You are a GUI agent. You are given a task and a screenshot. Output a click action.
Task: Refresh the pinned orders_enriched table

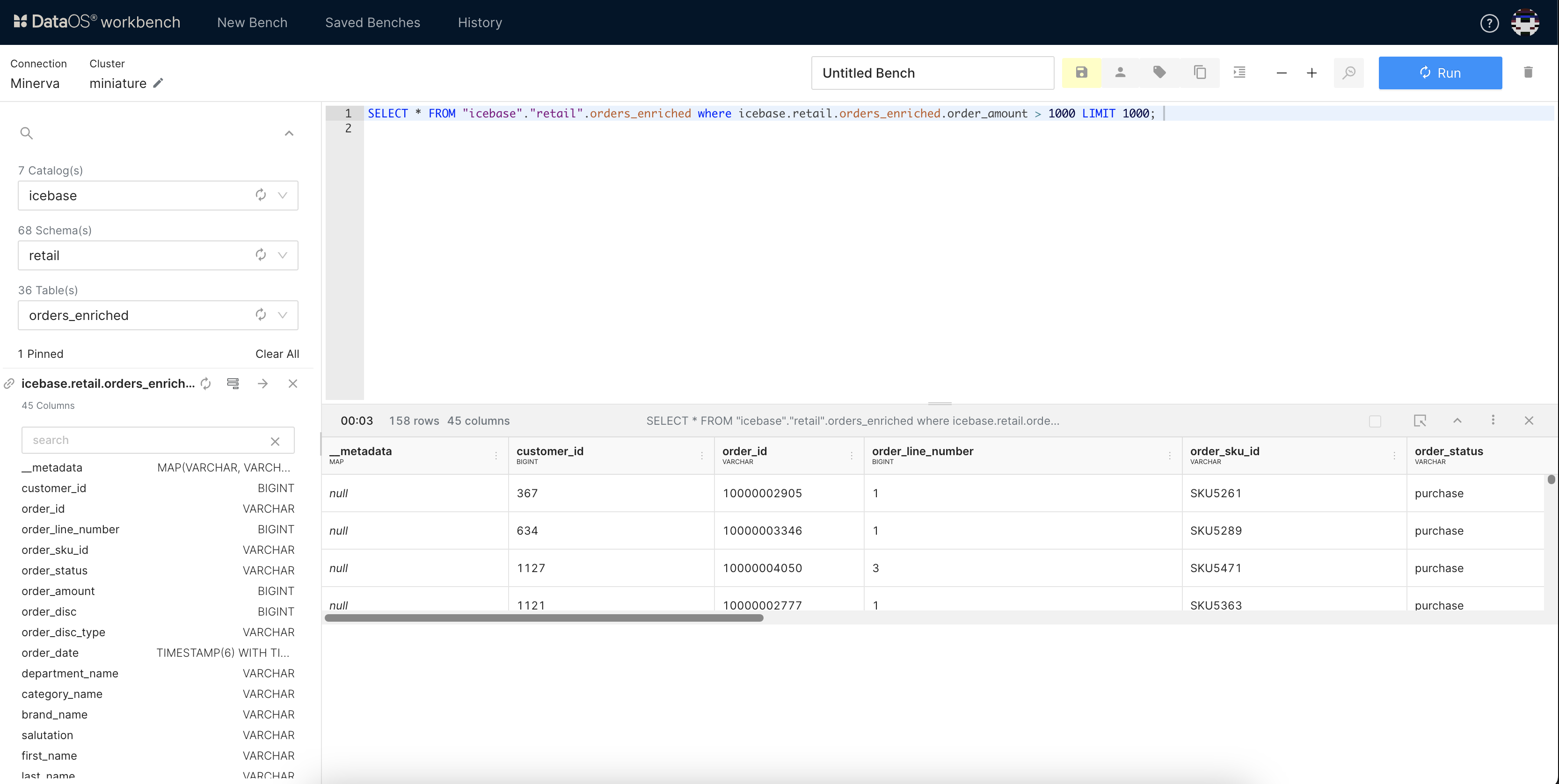point(206,384)
